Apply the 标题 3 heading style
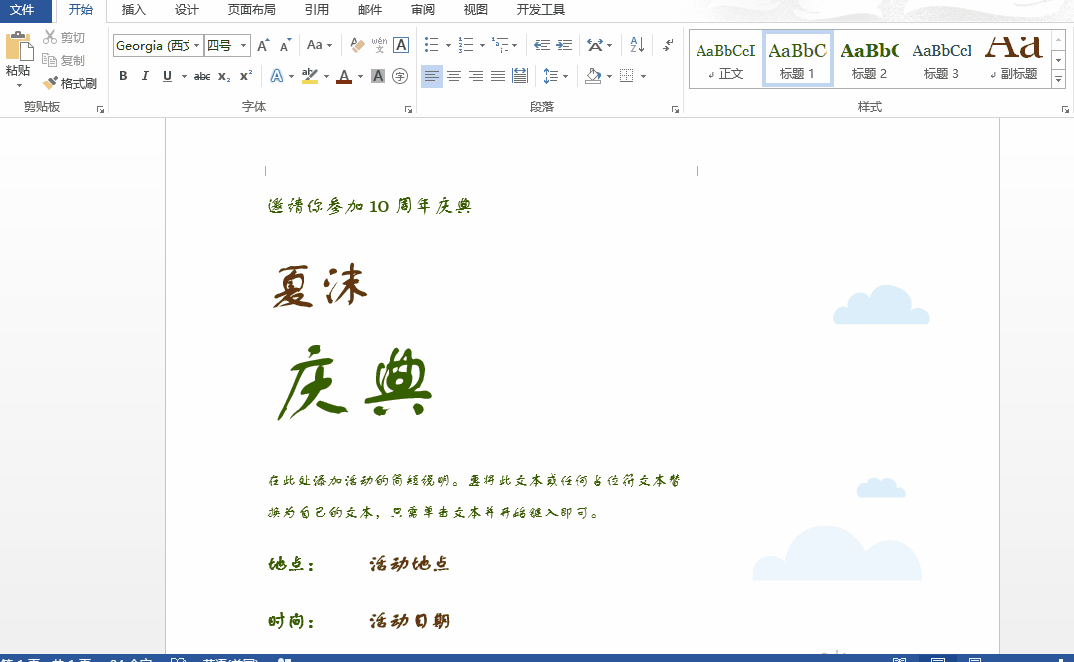1074x662 pixels. 941,59
